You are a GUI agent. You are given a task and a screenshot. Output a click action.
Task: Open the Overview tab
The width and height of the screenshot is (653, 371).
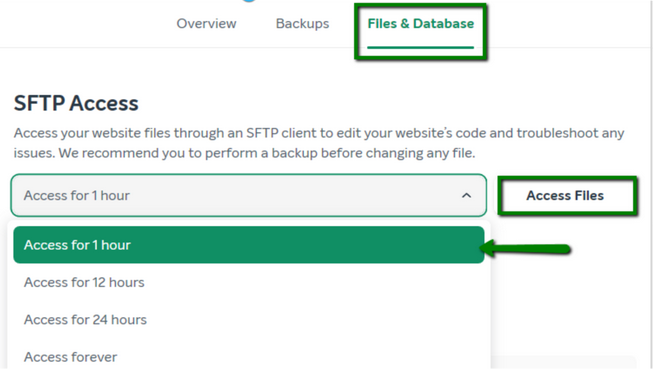tap(206, 23)
